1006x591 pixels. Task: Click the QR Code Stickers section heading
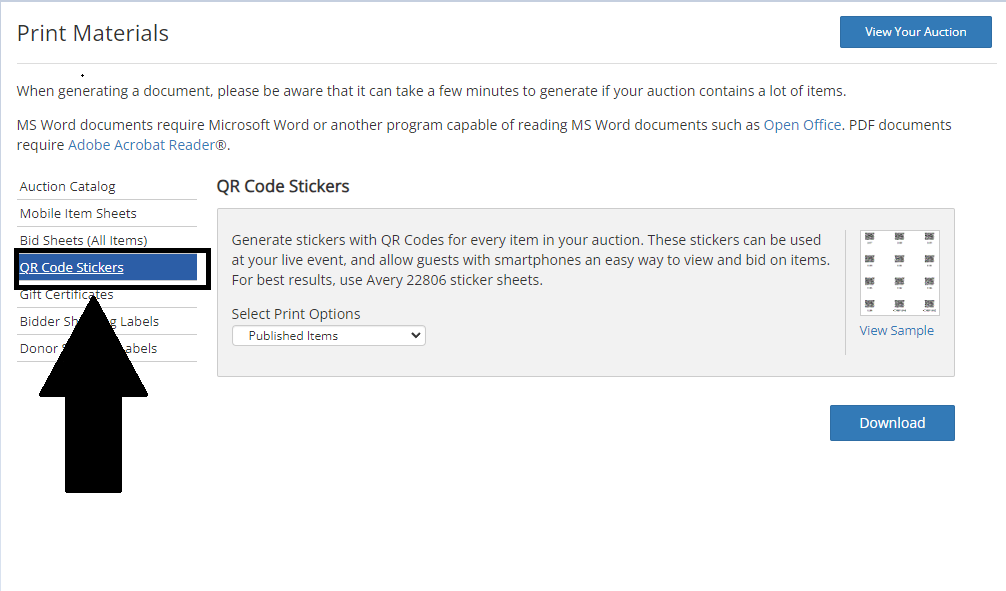pyautogui.click(x=283, y=186)
